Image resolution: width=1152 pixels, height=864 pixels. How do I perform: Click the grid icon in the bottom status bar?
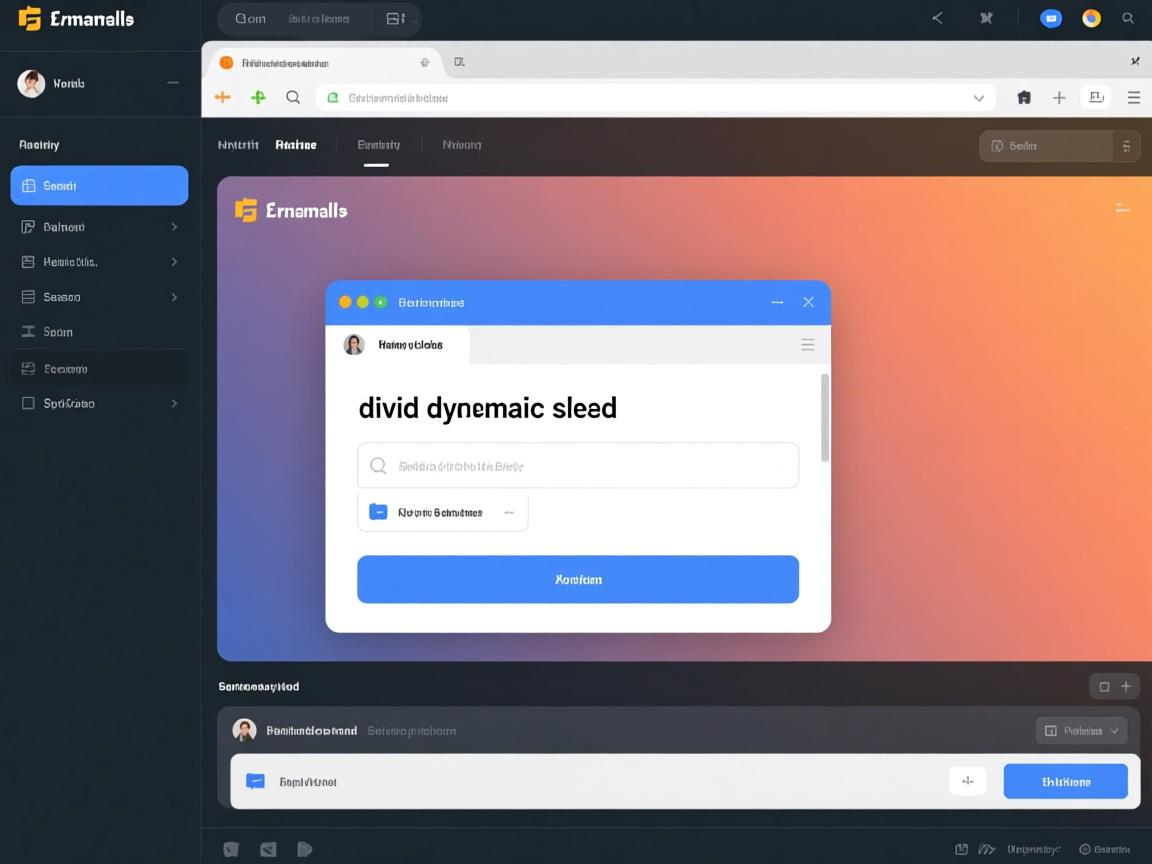(959, 848)
